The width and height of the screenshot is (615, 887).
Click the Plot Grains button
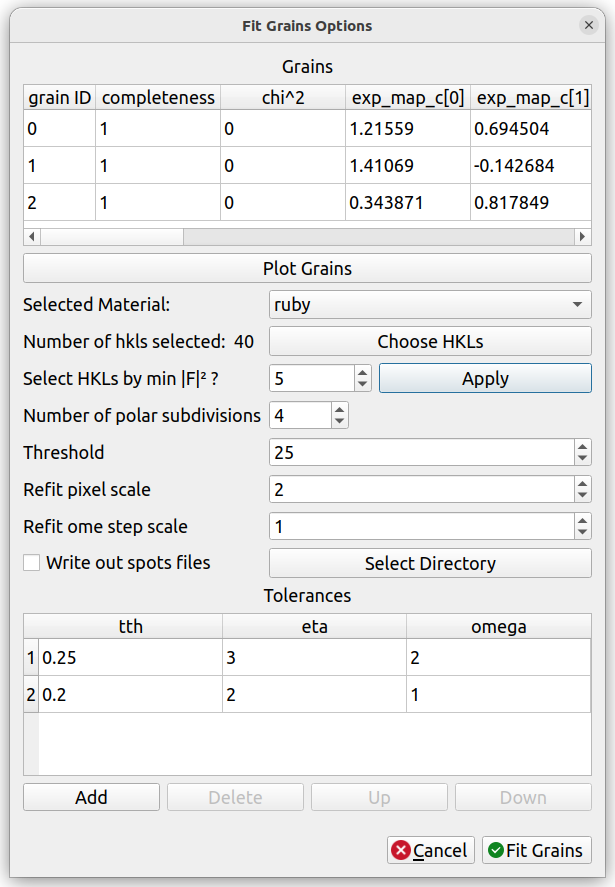(x=307, y=268)
